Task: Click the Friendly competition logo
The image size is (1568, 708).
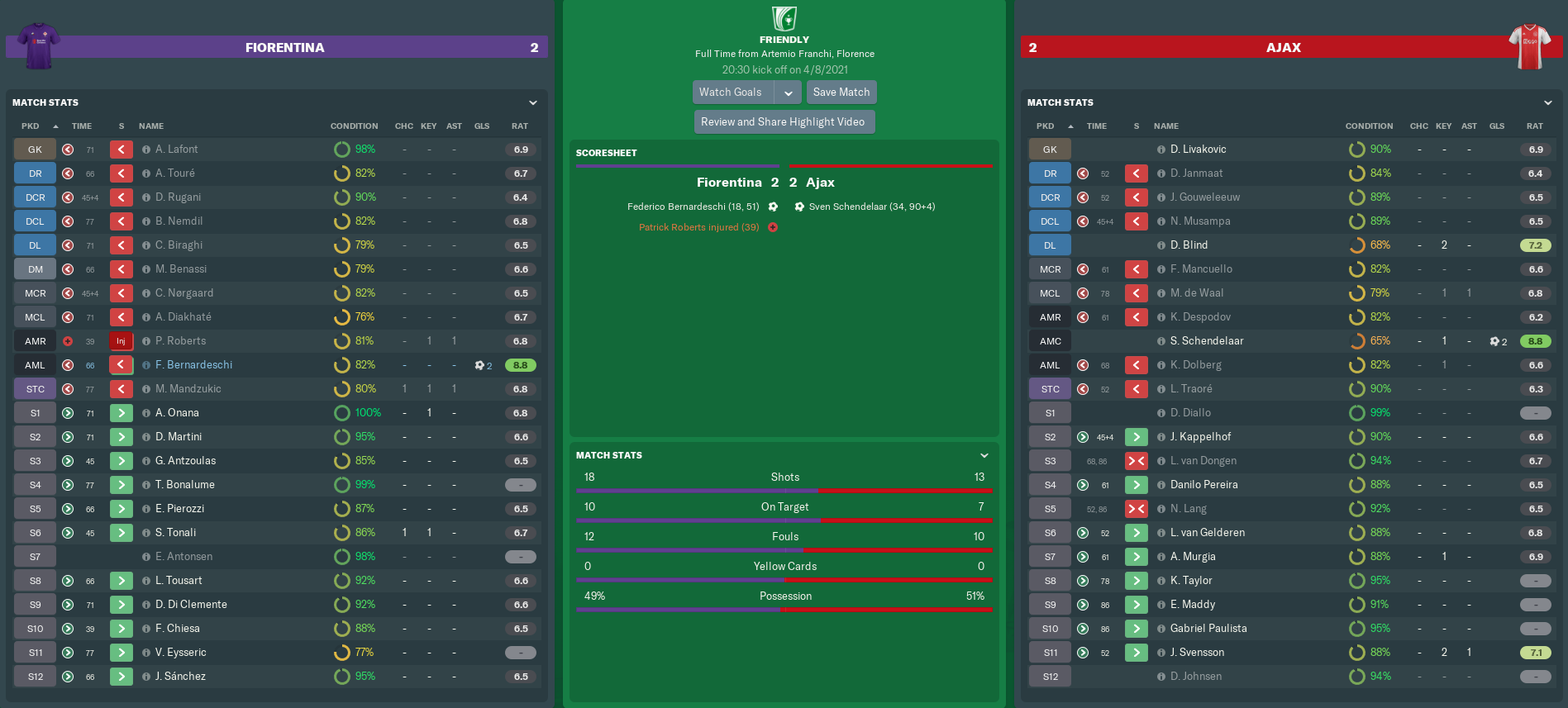Action: coord(784,18)
